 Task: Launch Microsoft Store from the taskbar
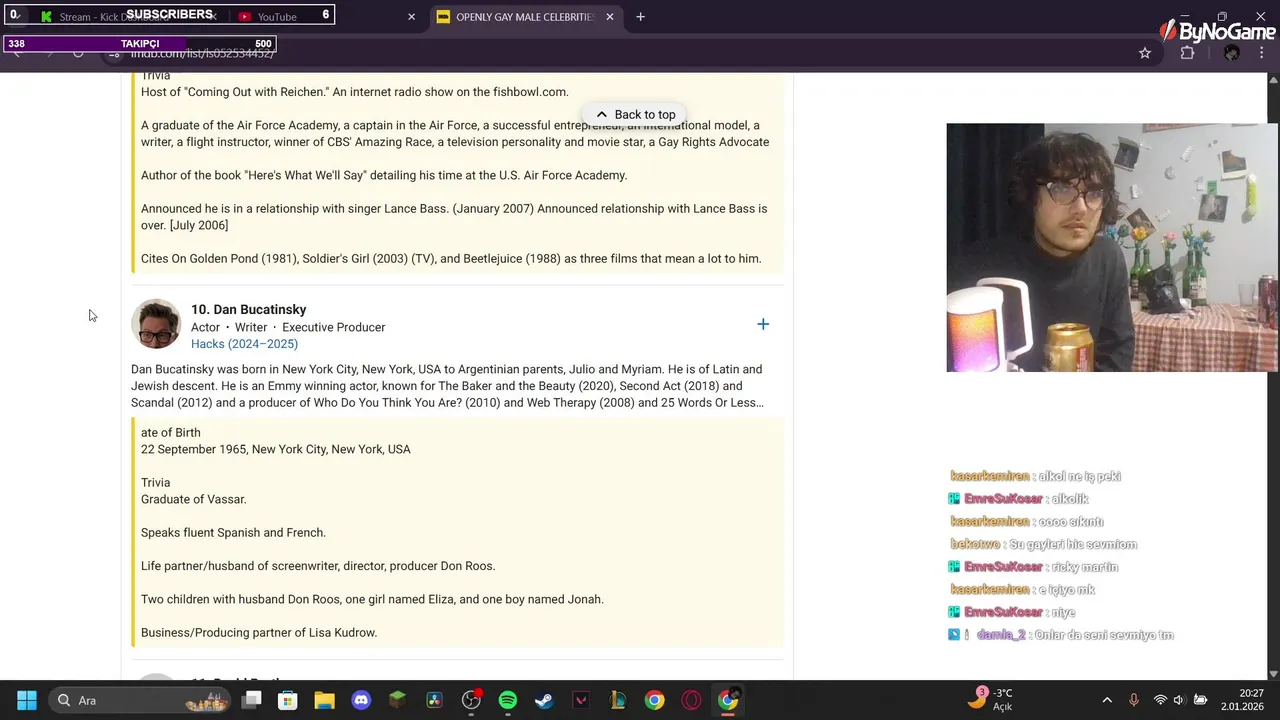click(x=288, y=700)
